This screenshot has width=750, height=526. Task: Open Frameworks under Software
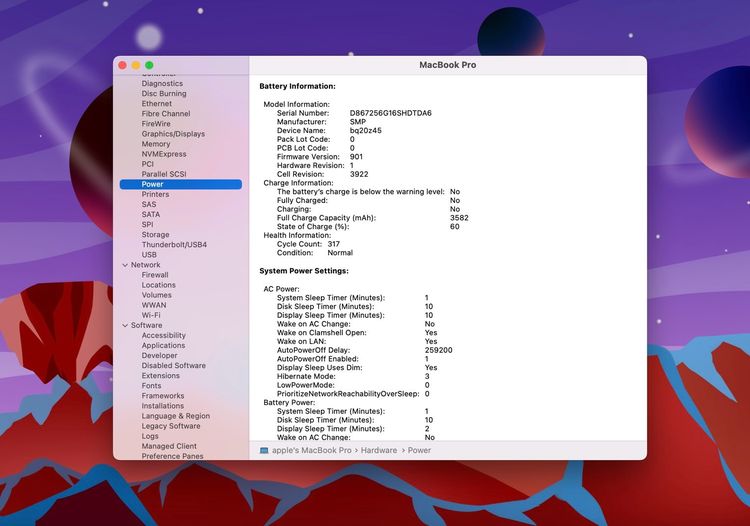(x=163, y=395)
